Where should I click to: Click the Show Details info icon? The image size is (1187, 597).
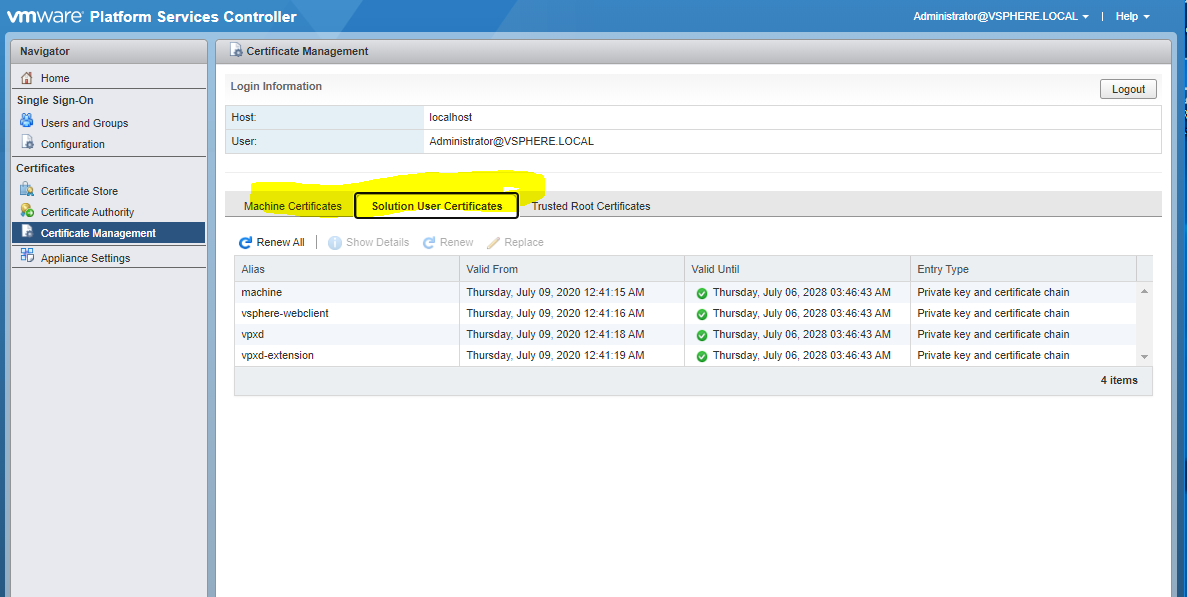click(335, 243)
